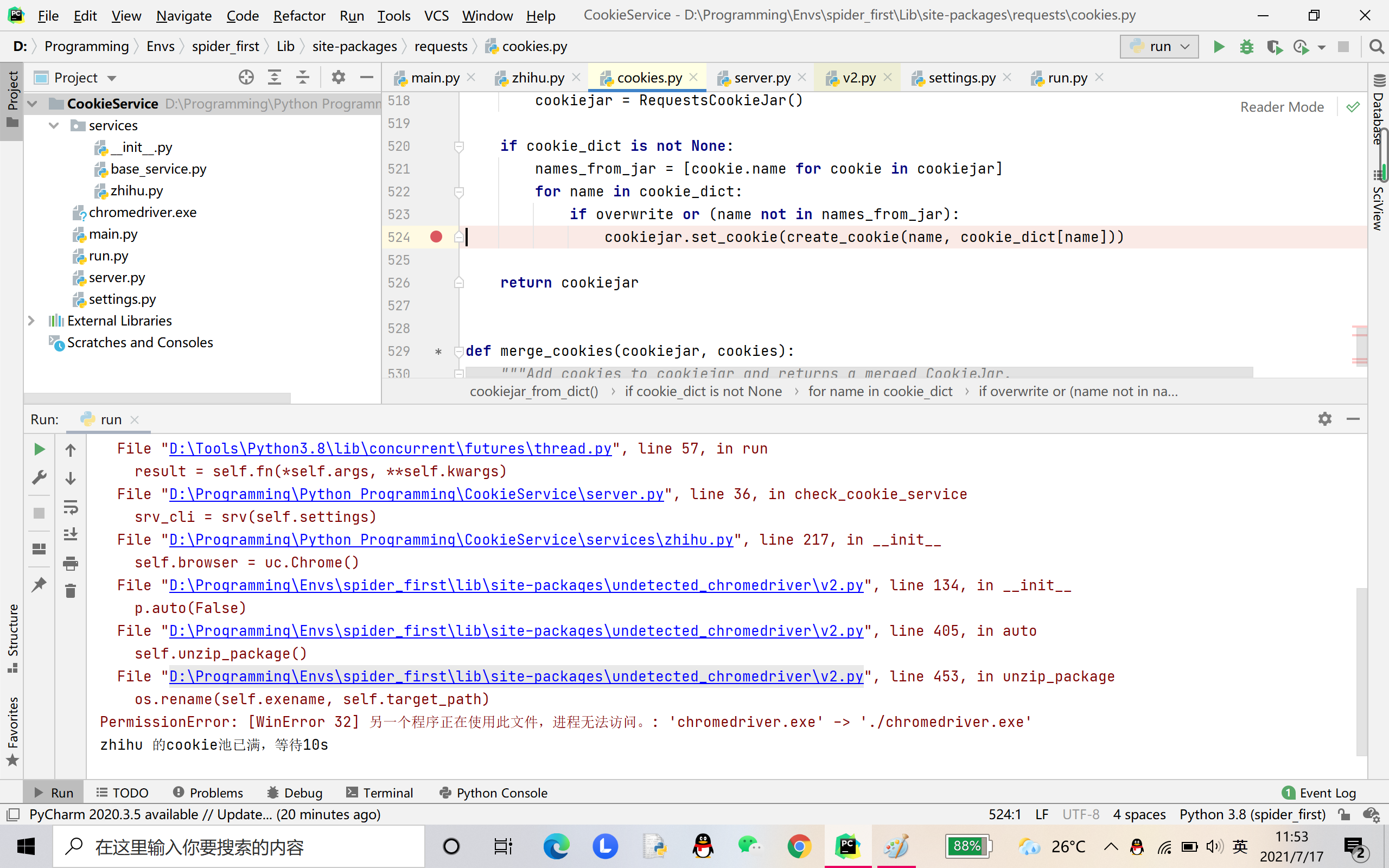Expand External Libraries node
The width and height of the screenshot is (1389, 868).
tap(31, 320)
